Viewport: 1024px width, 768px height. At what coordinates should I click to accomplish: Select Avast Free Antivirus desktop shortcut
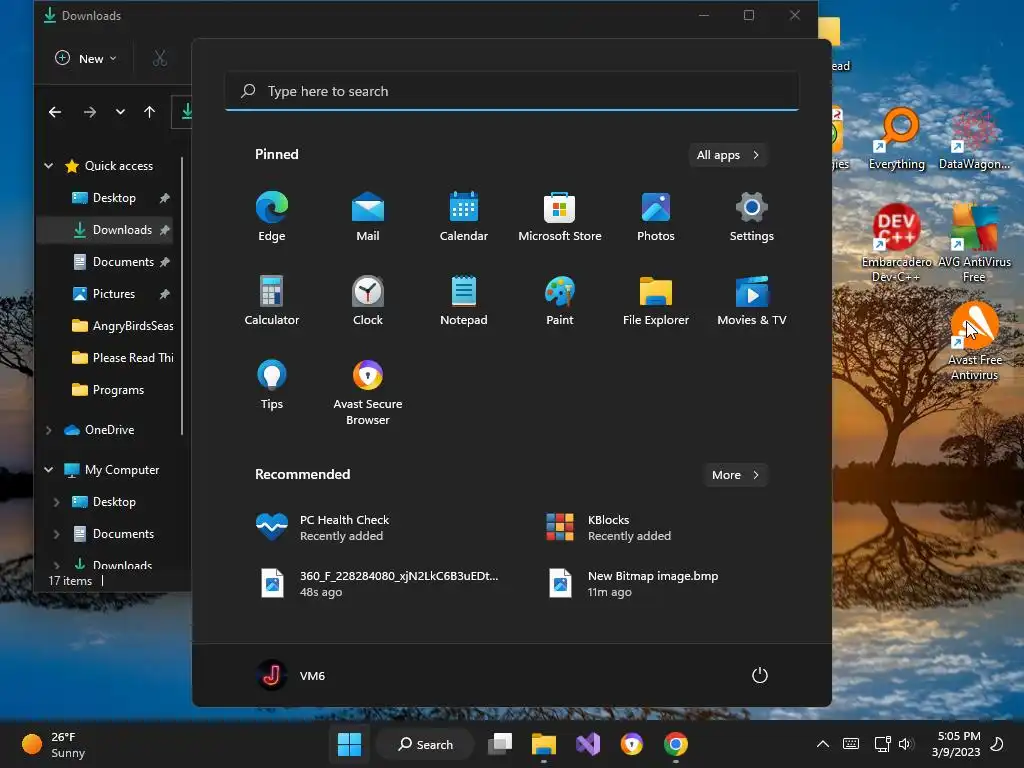point(974,341)
